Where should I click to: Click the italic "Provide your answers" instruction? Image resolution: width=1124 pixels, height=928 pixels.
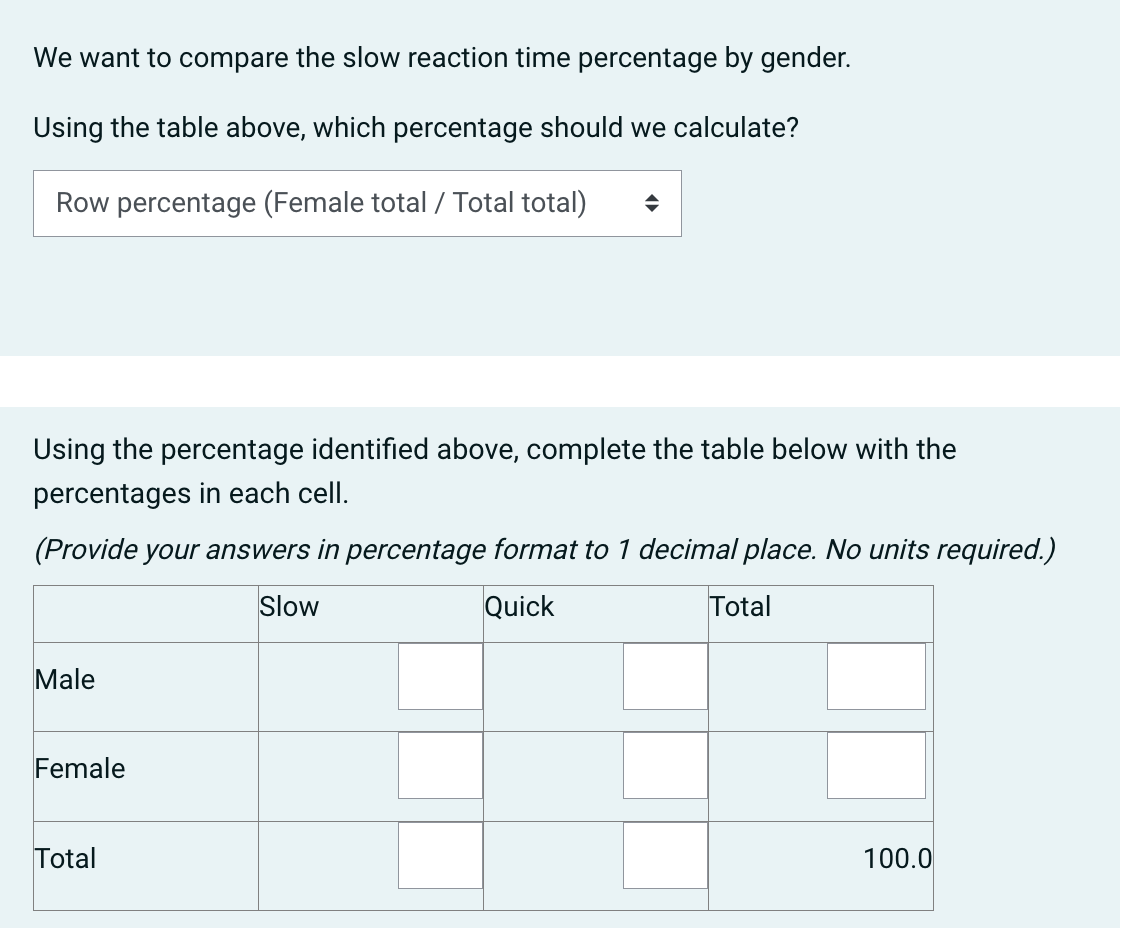coord(545,550)
